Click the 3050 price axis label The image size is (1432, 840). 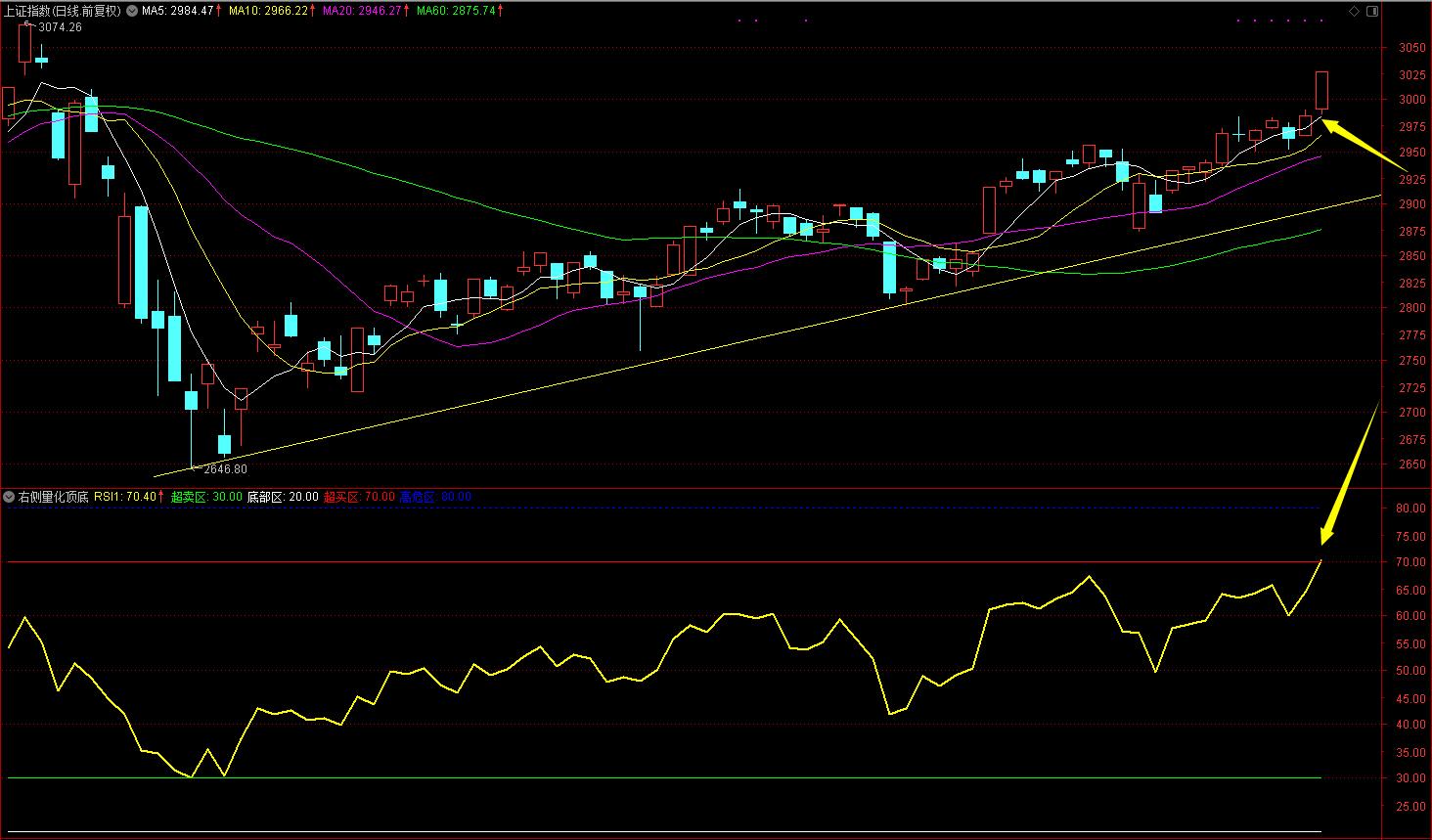[x=1411, y=48]
